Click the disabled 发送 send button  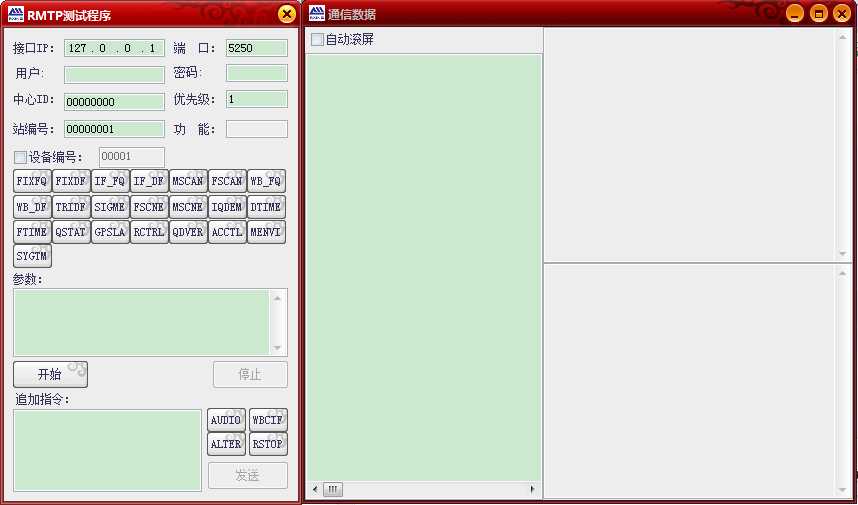tap(247, 475)
